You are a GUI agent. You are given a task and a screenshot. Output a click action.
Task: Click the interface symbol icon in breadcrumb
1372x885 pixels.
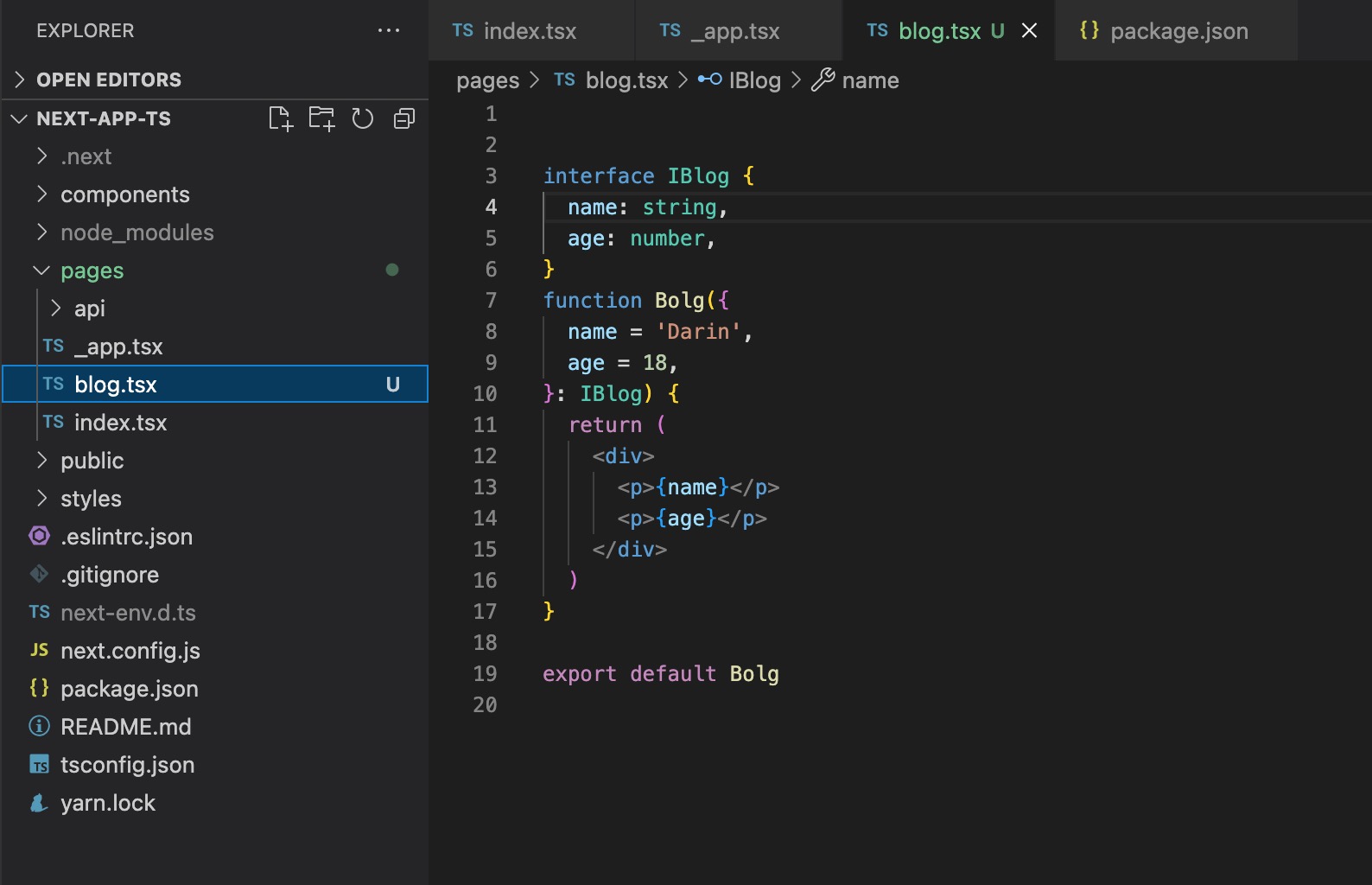pos(710,80)
